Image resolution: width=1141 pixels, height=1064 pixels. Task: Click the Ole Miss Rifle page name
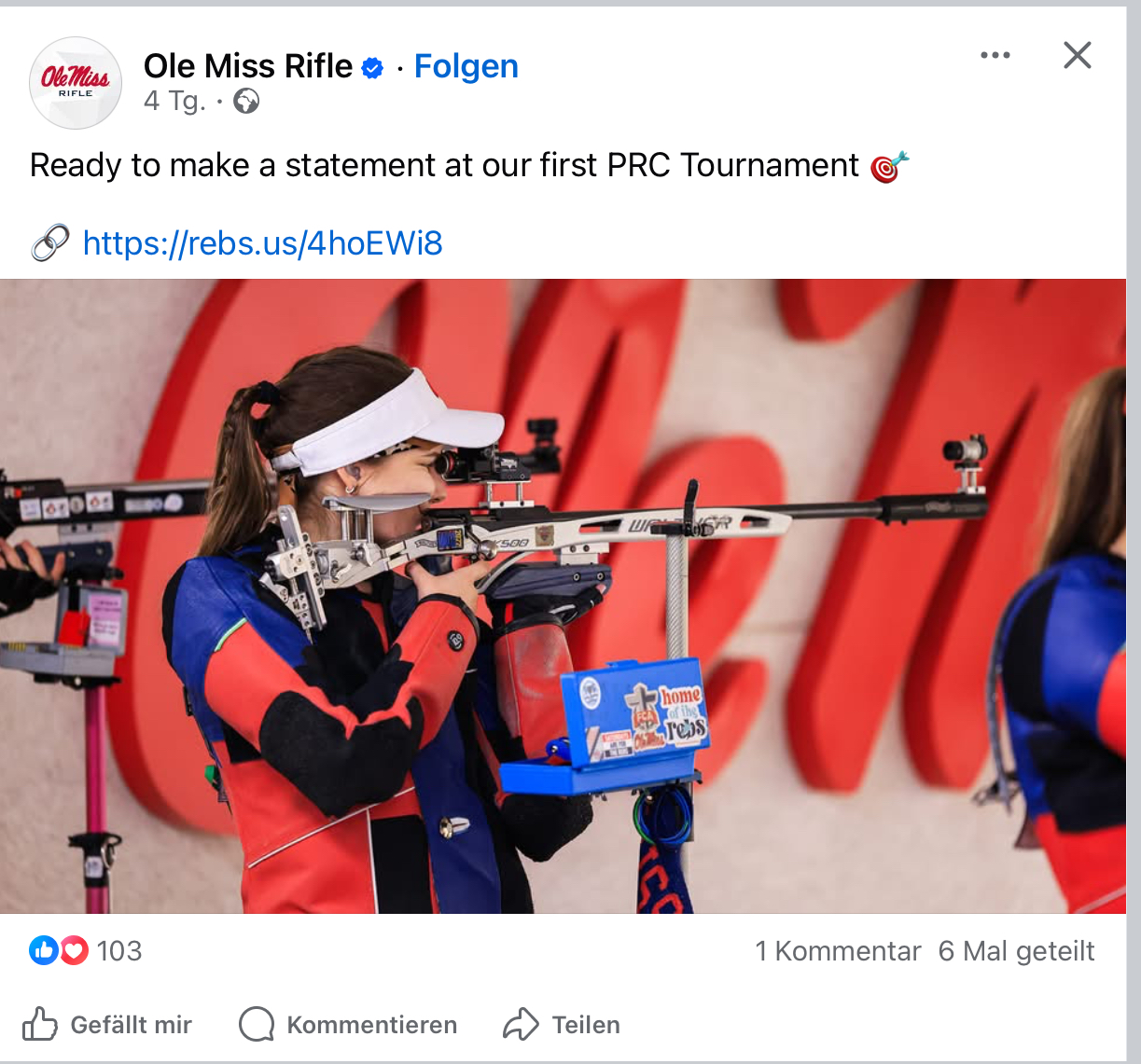[248, 66]
